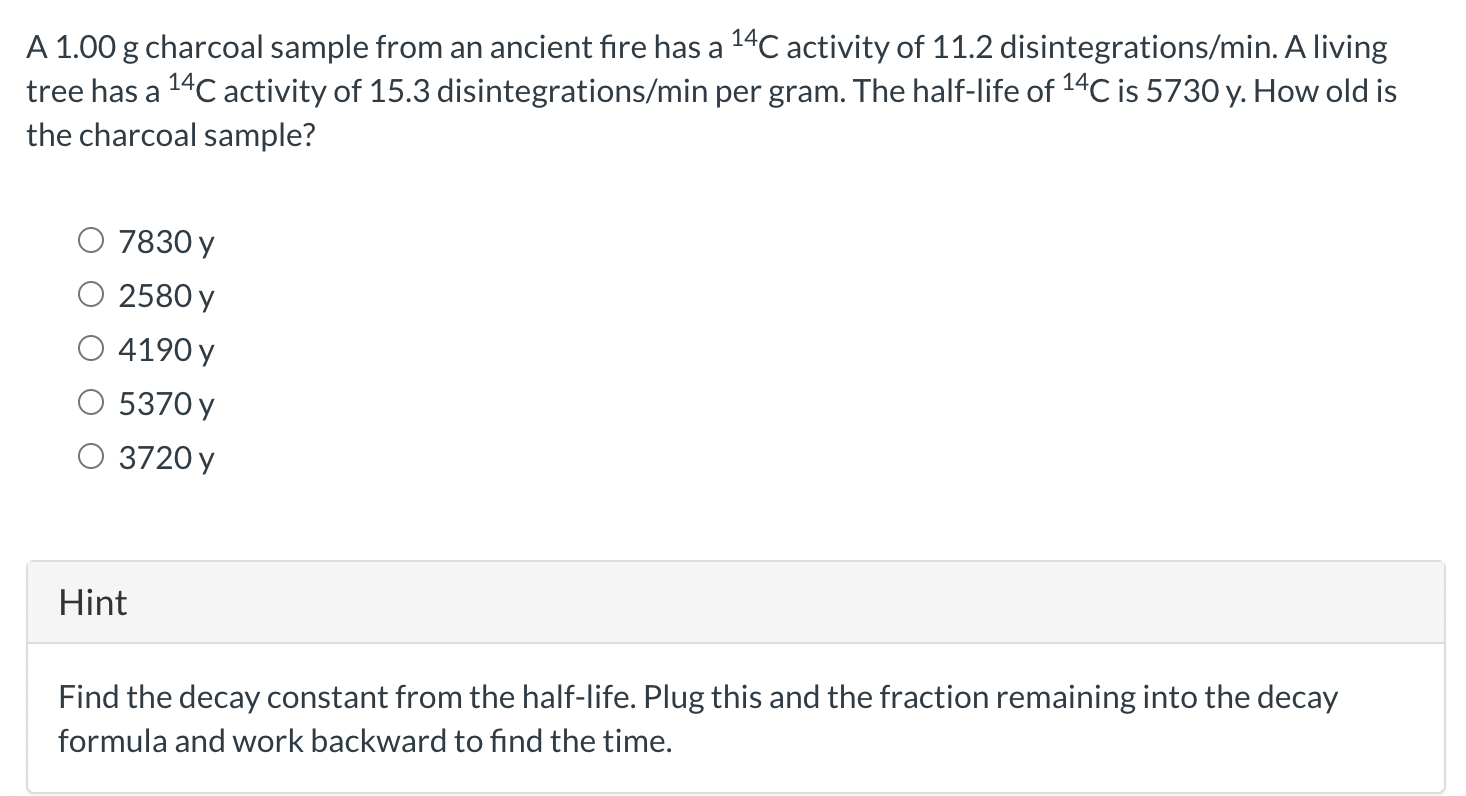
Task: Click the 3720 y label text
Action: click(165, 457)
